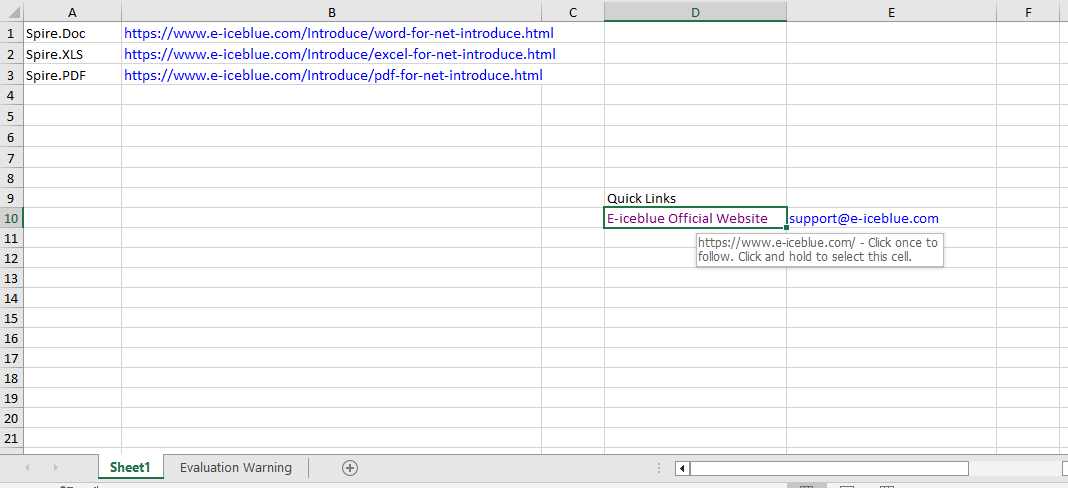Switch to the Sheet1 tab
Screen dimensions: 1068x488
click(x=130, y=468)
